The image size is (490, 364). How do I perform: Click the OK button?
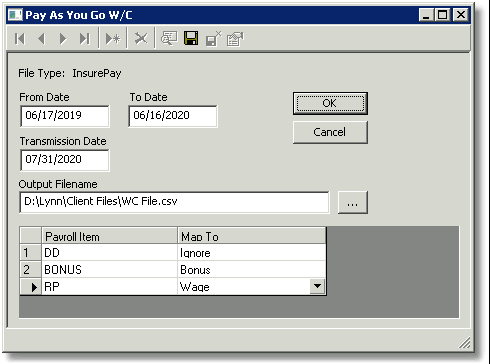330,104
